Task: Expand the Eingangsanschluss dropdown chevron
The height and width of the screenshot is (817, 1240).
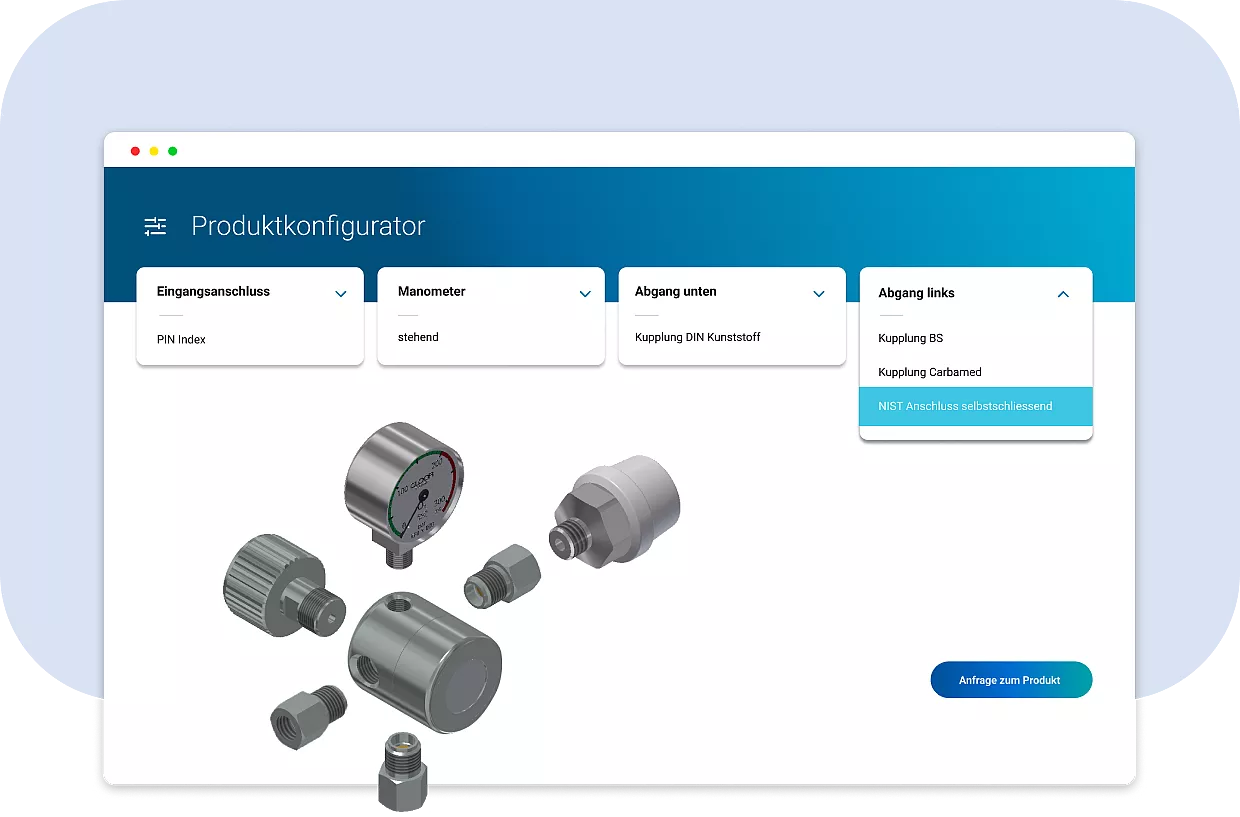Action: point(340,294)
